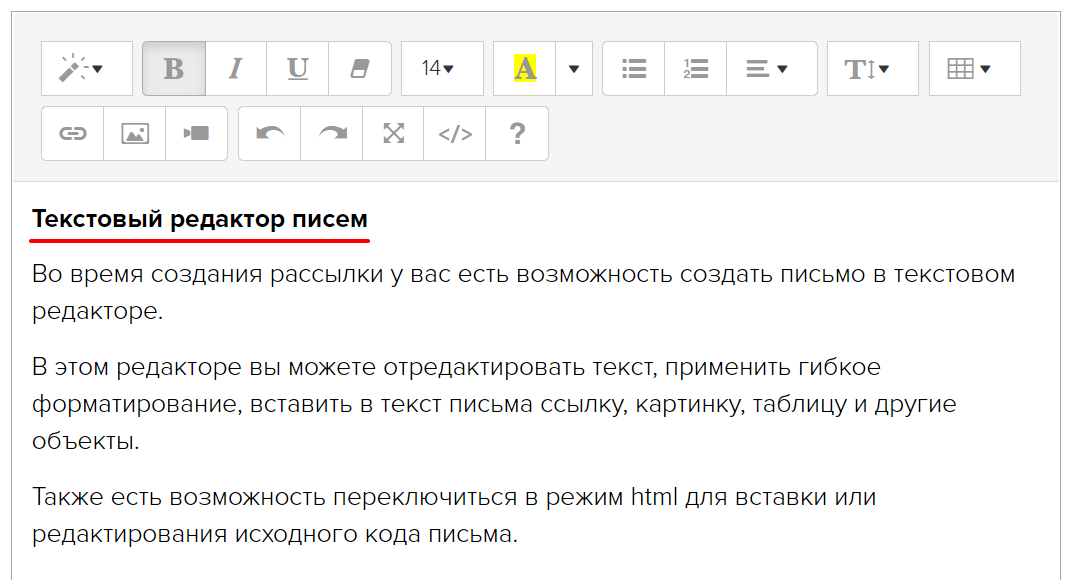Viewport: 1070px width, 580px height.
Task: Redo the last action
Action: coord(332,133)
